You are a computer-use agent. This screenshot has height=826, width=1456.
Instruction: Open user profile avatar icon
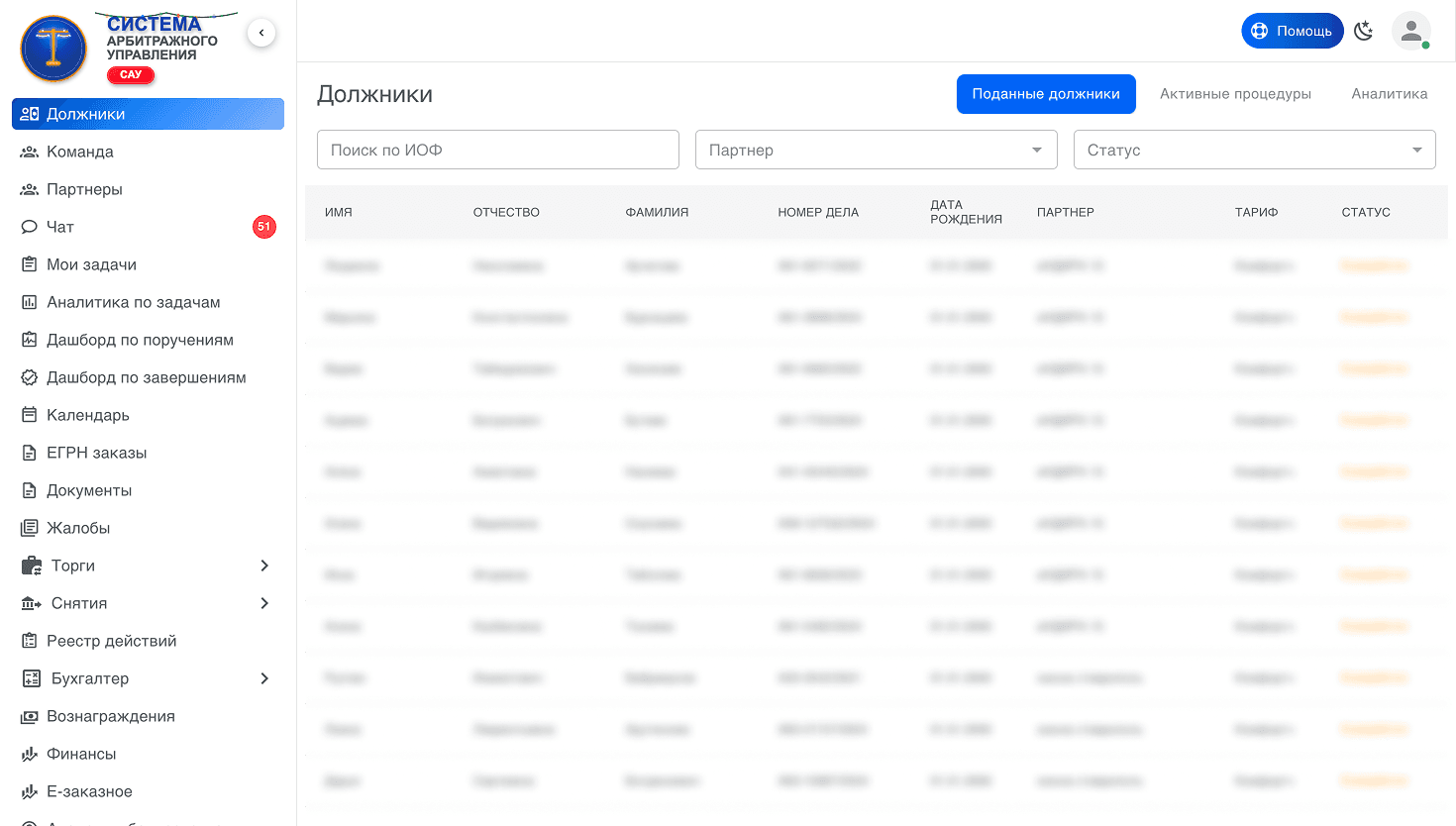click(1410, 31)
